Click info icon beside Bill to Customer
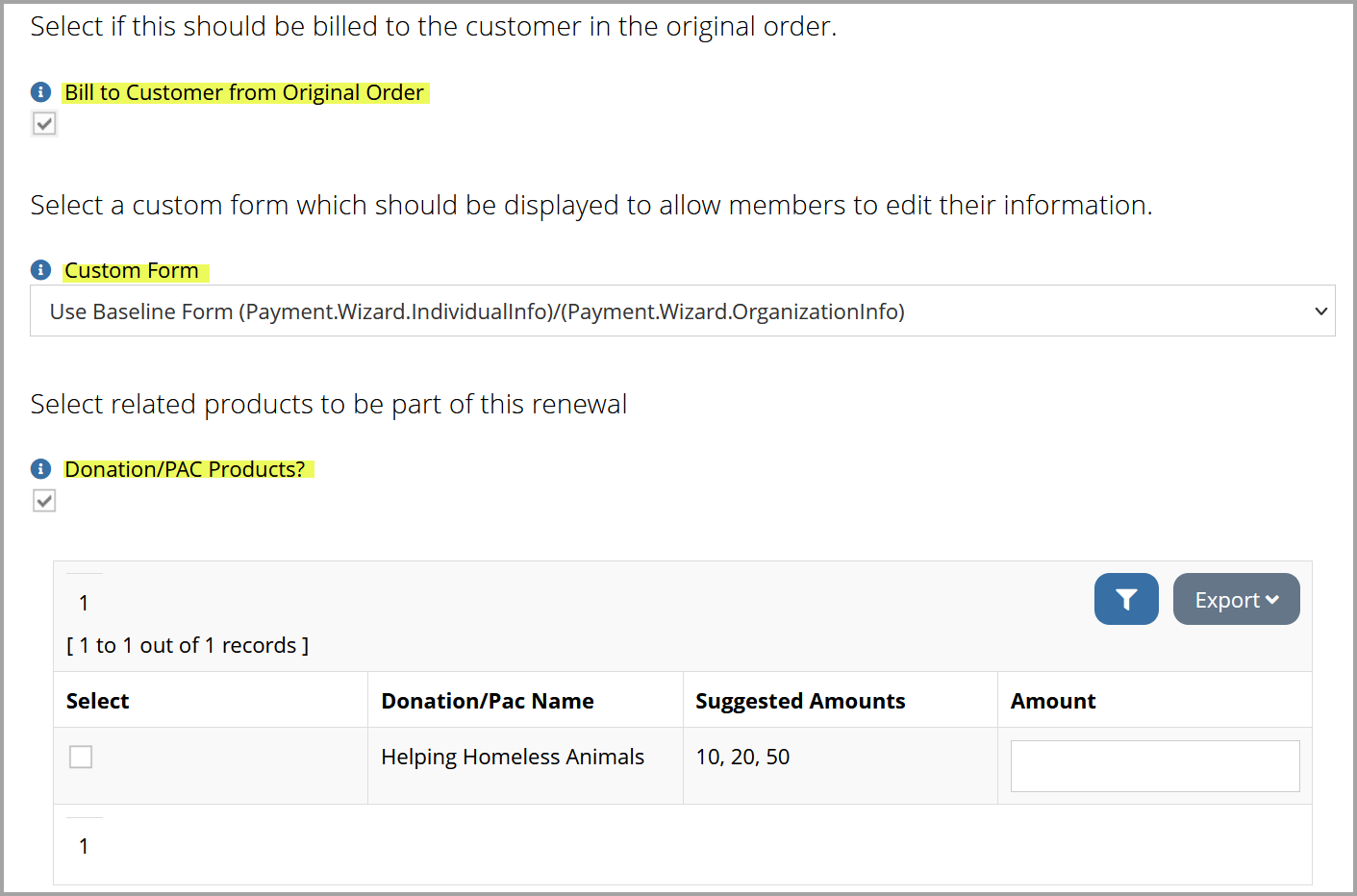The width and height of the screenshot is (1357, 896). (x=41, y=92)
